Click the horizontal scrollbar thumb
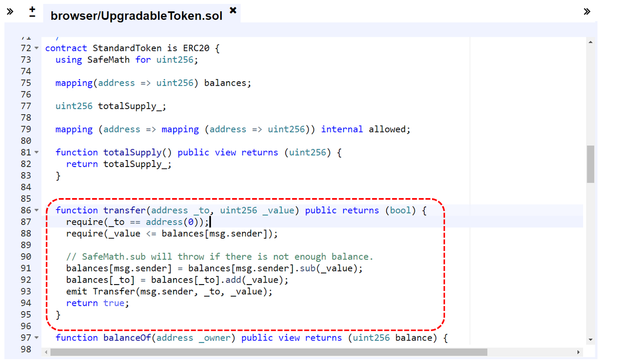The image size is (640, 360). (269, 352)
